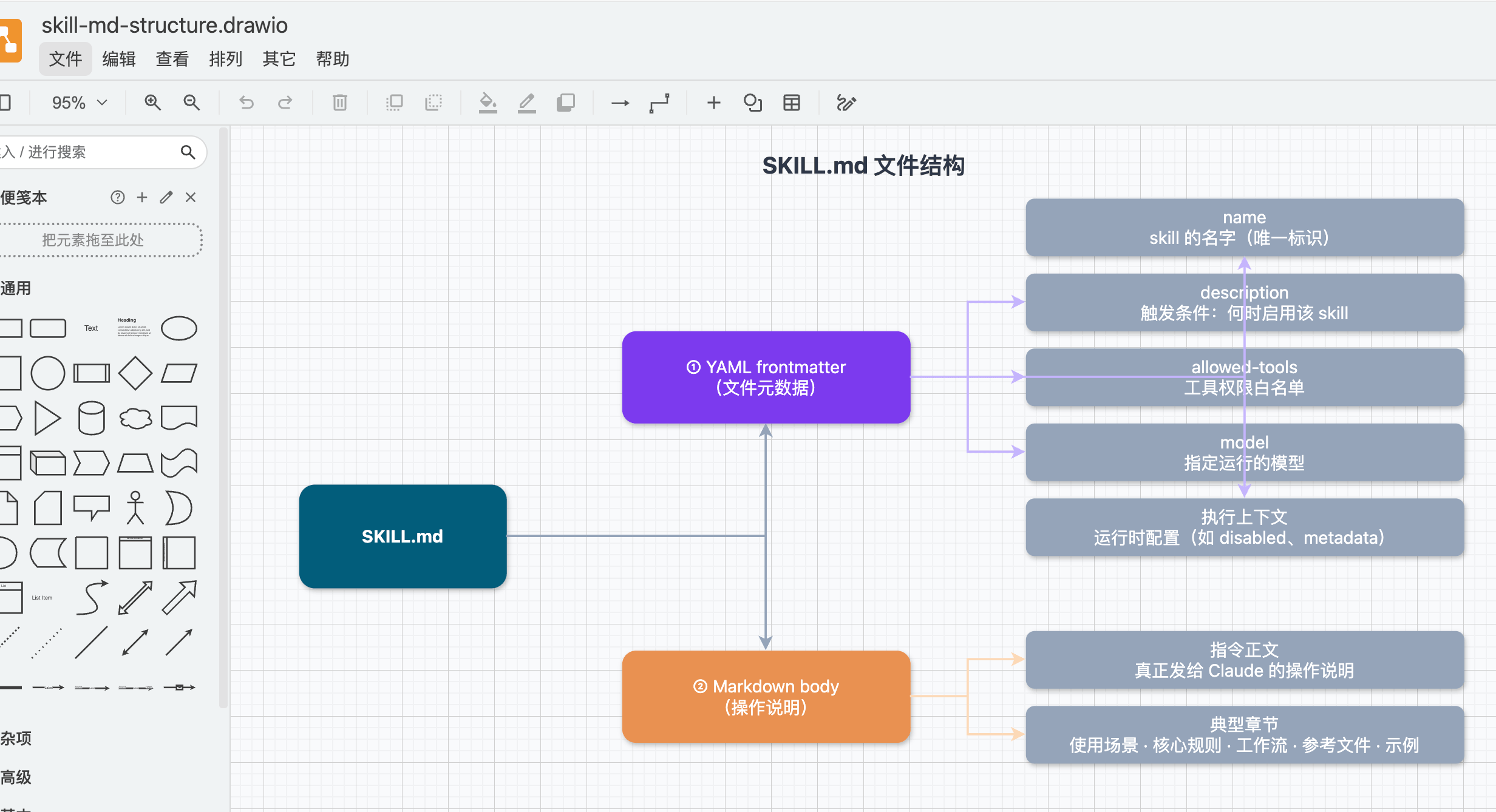This screenshot has width=1496, height=812.
Task: Open the waypoints connector style tool
Action: pos(659,103)
